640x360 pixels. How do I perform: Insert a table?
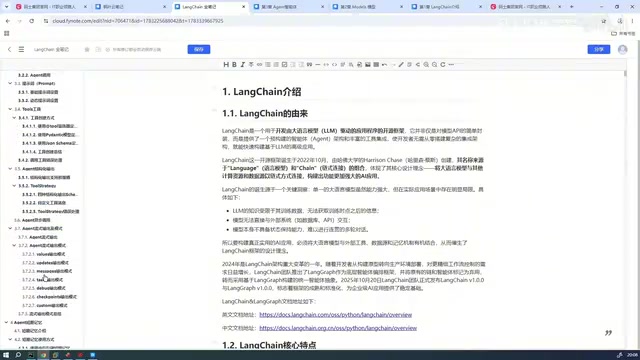point(376,64)
